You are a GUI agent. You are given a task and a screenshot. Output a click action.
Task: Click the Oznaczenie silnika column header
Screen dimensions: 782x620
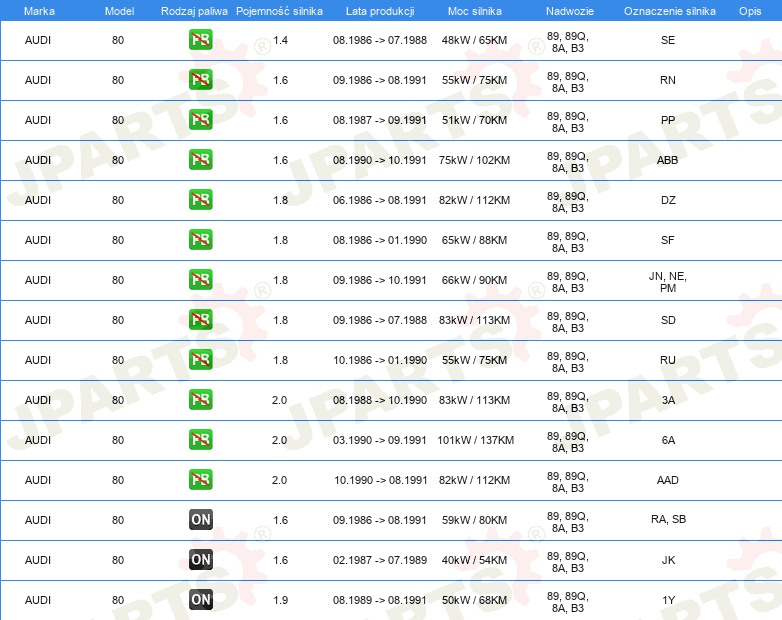pyautogui.click(x=669, y=11)
